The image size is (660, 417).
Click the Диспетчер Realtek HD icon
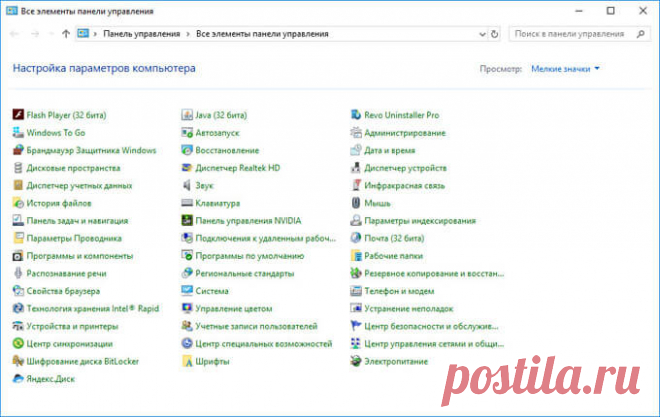click(x=187, y=168)
